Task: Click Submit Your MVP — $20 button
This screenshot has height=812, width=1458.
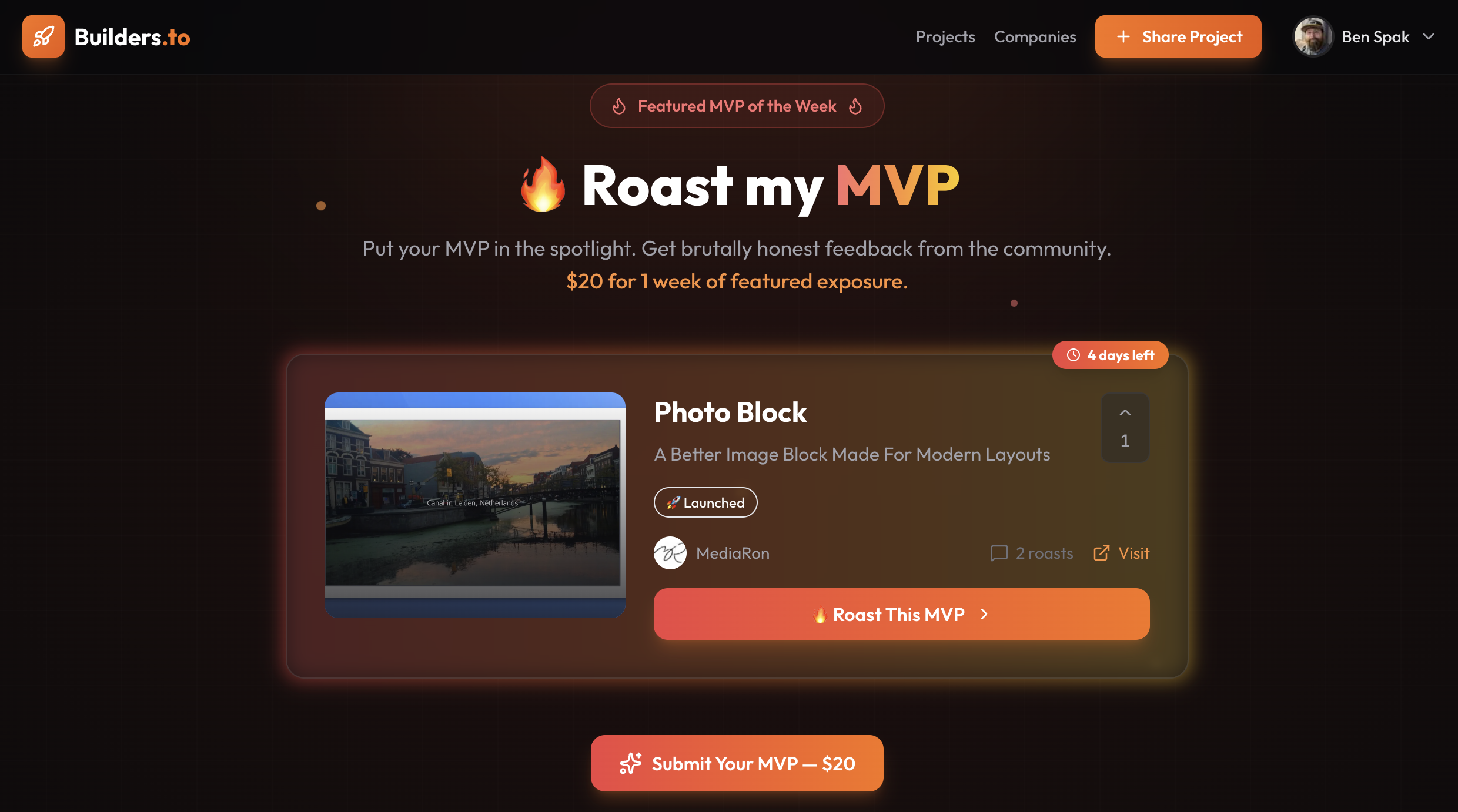Action: (737, 763)
